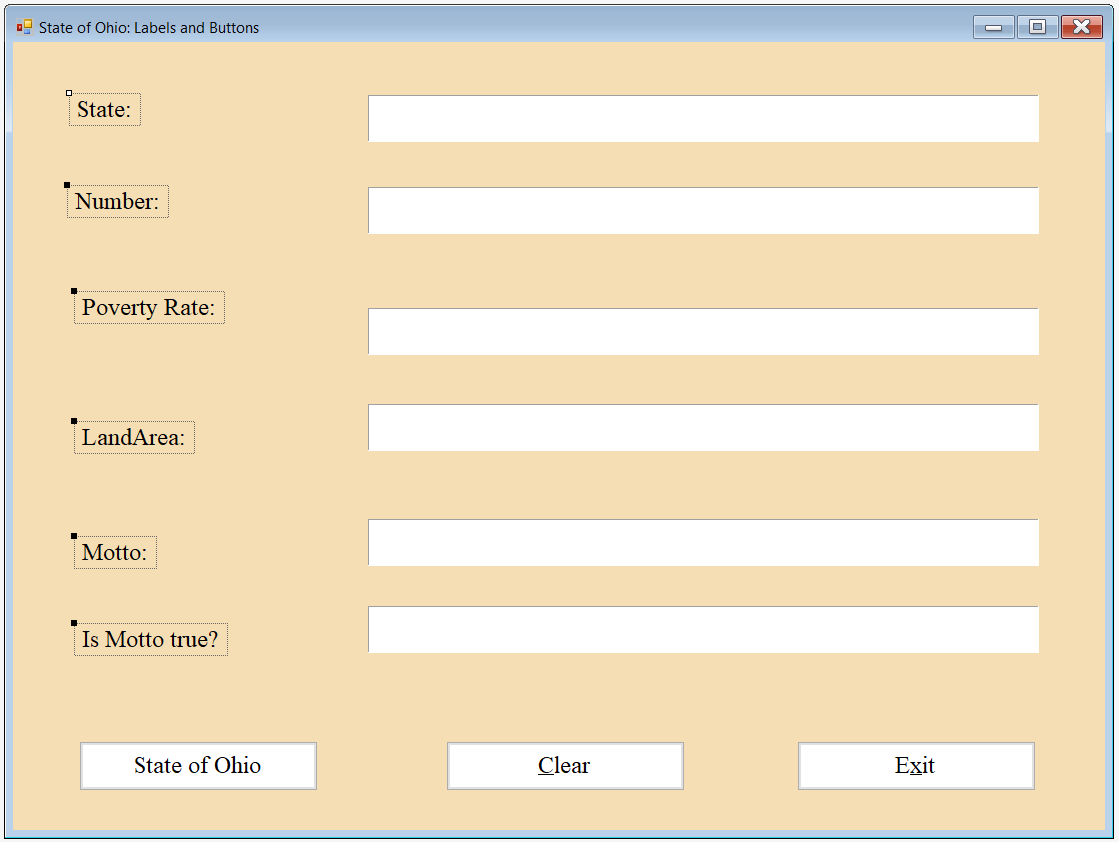Viewport: 1119px width, 842px height.
Task: Click the Is Motto true? label
Action: [x=151, y=640]
